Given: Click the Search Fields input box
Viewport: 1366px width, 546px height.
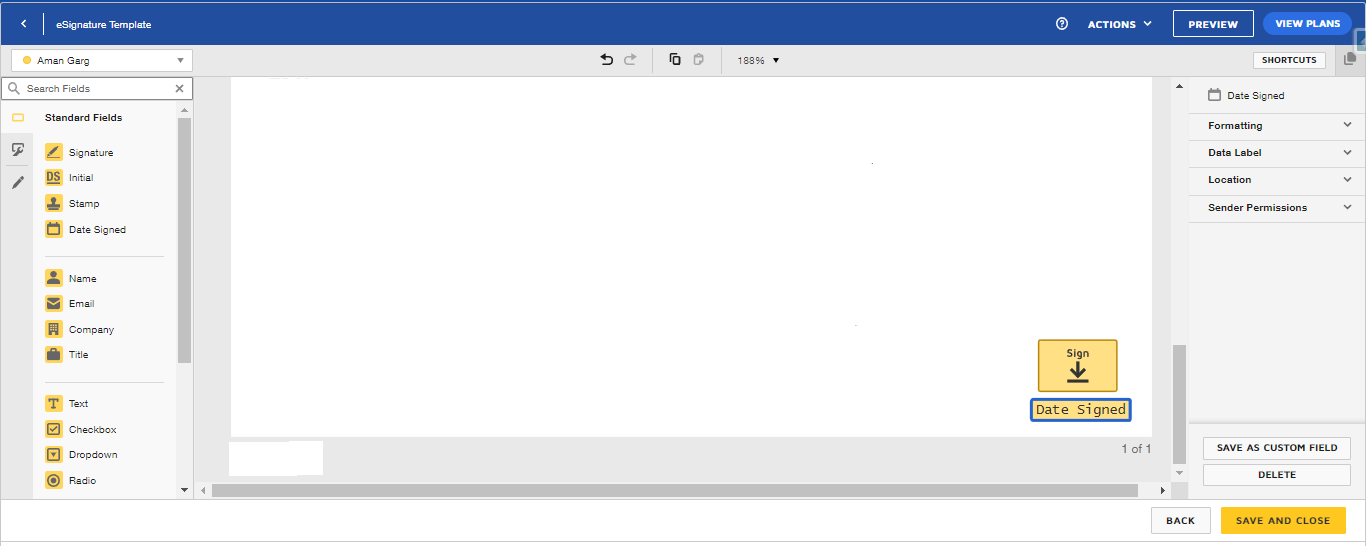Looking at the screenshot, I should pyautogui.click(x=97, y=89).
